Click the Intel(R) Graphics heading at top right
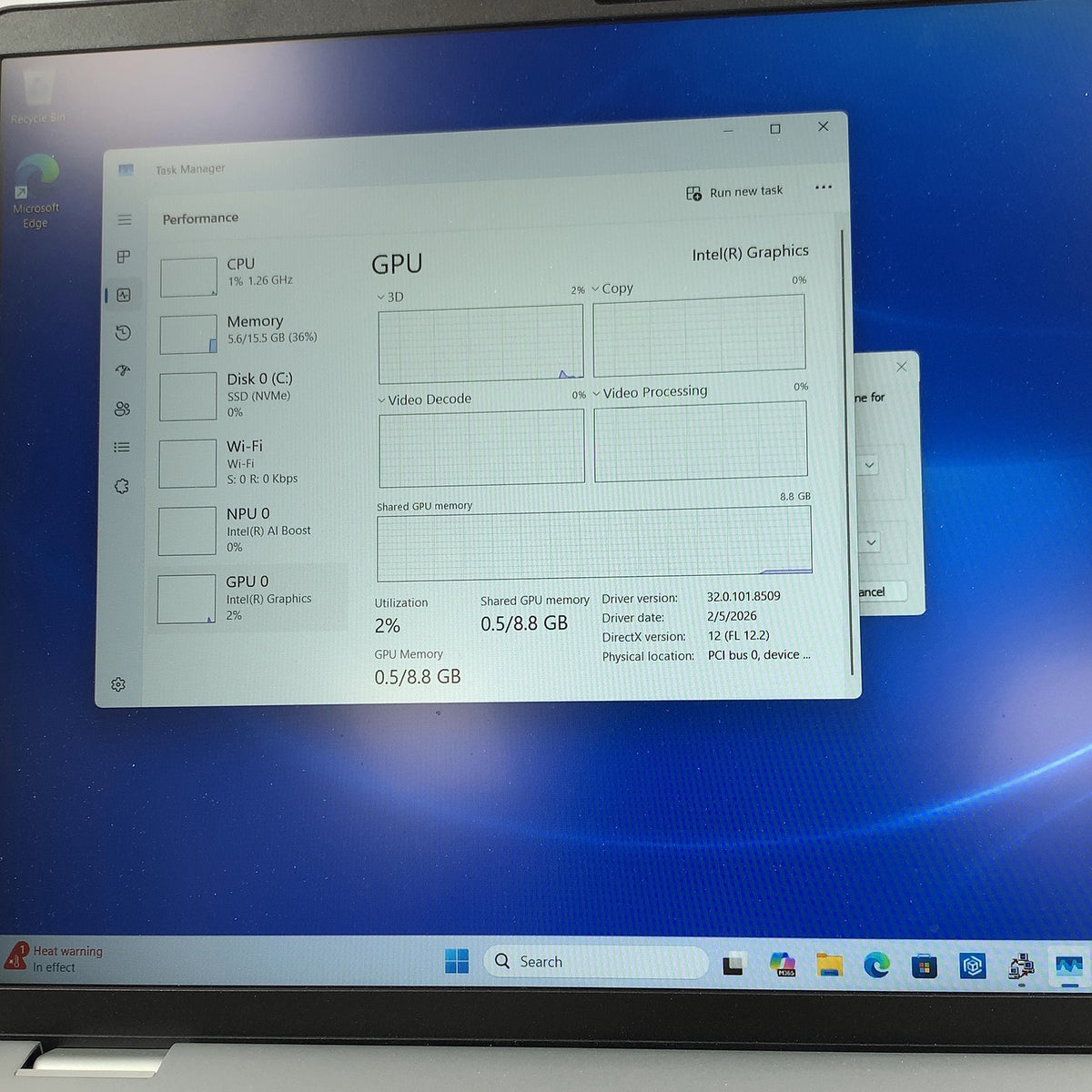This screenshot has width=1092, height=1092. click(750, 253)
